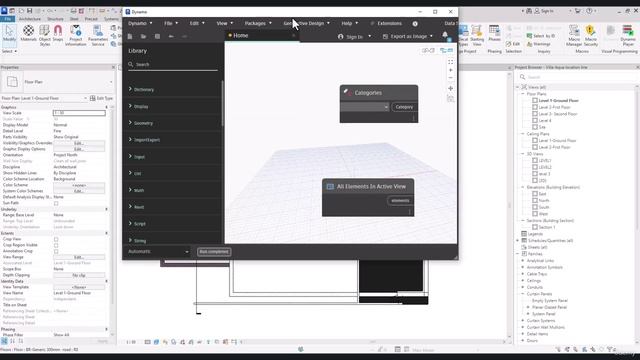Click the Dynamo save icon

pos(157,36)
